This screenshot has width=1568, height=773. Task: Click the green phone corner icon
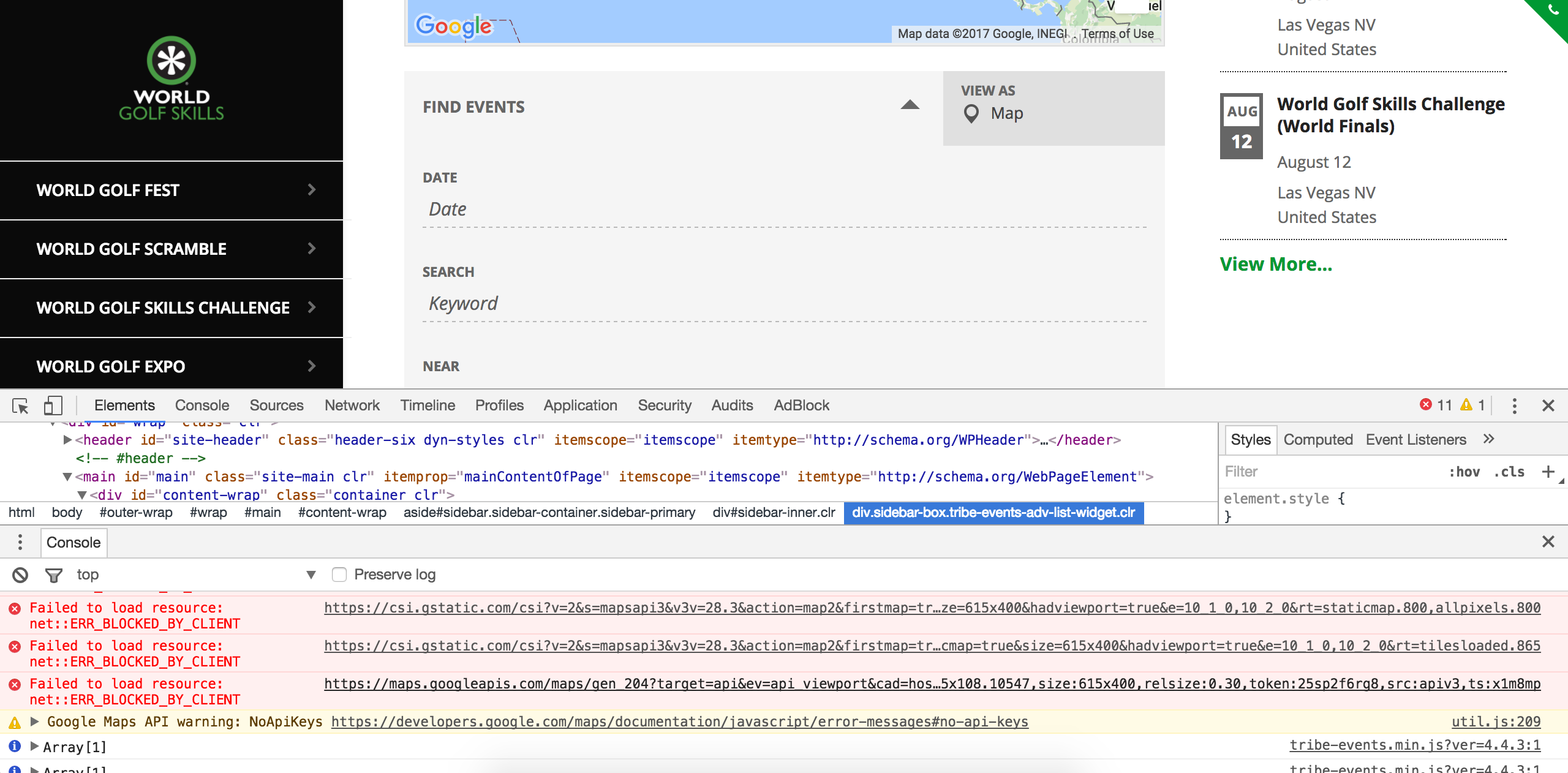pyautogui.click(x=1553, y=10)
